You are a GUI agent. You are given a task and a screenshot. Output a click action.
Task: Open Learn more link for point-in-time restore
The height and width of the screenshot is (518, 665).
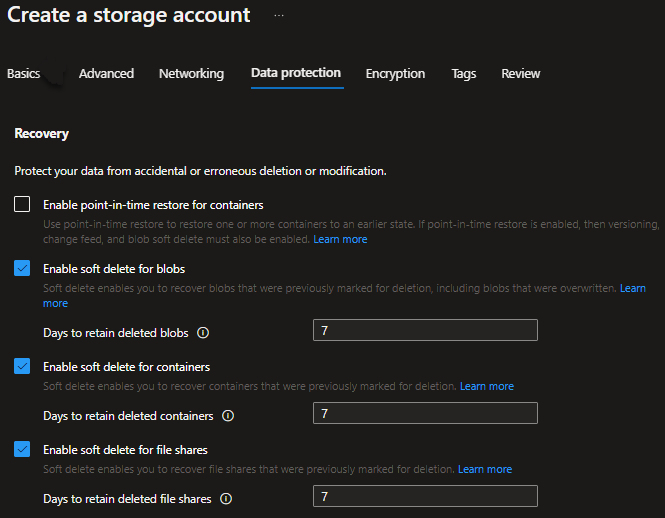pos(340,240)
